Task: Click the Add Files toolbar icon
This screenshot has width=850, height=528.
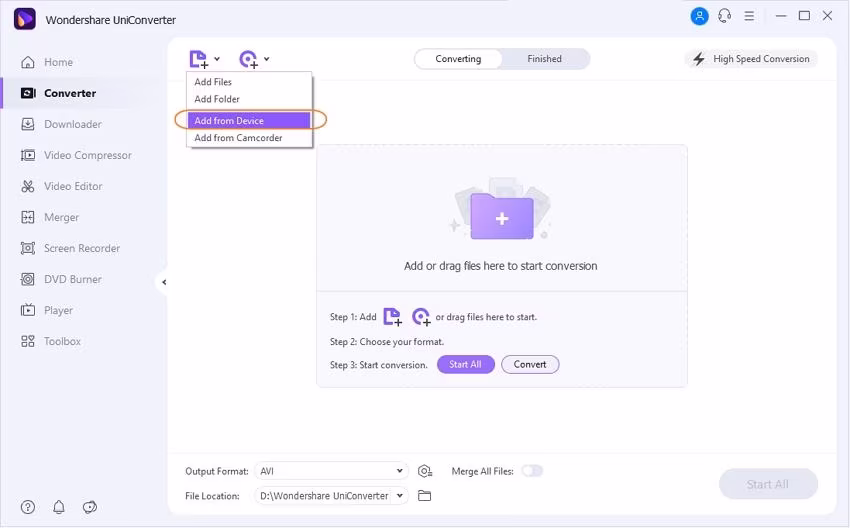Action: pyautogui.click(x=198, y=59)
